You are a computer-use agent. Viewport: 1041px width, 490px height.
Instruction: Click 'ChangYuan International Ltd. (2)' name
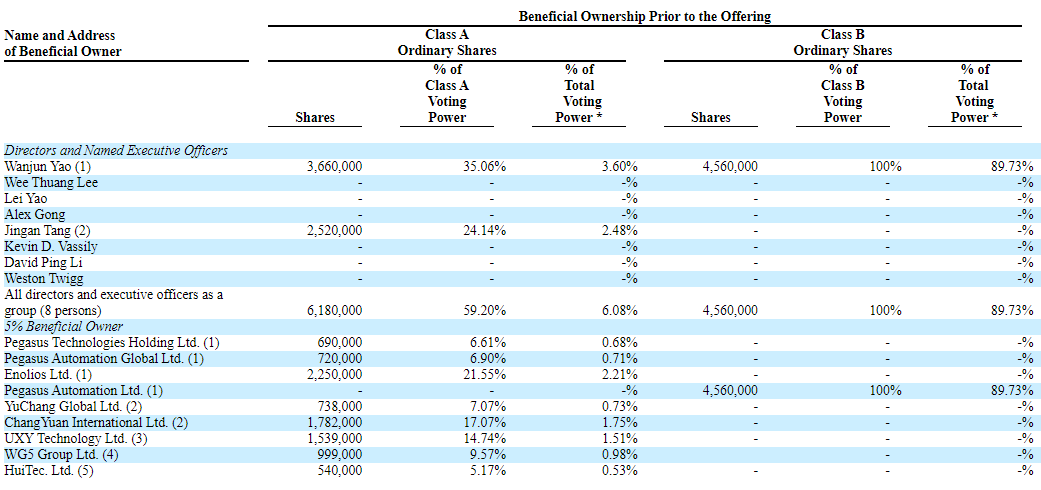[96, 422]
